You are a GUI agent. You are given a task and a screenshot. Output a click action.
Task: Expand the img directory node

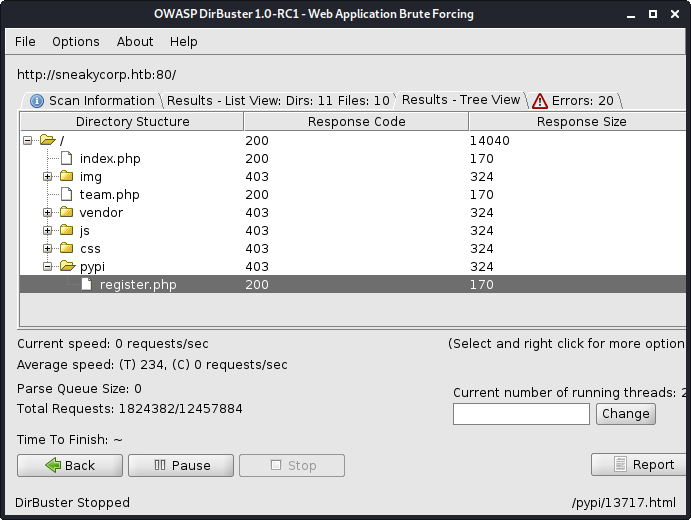pos(47,177)
